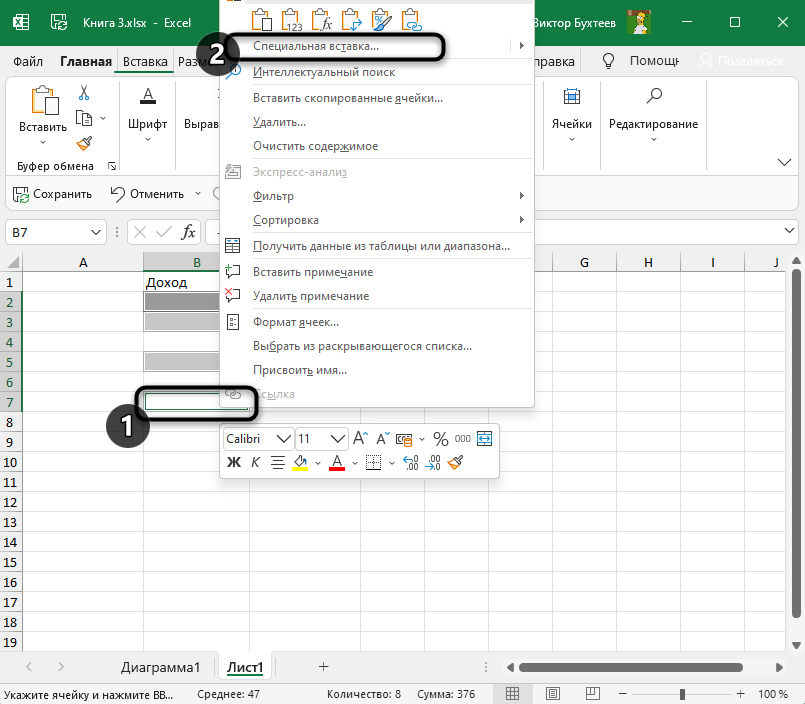Apply yellow fill color from mini toolbar

pos(300,462)
